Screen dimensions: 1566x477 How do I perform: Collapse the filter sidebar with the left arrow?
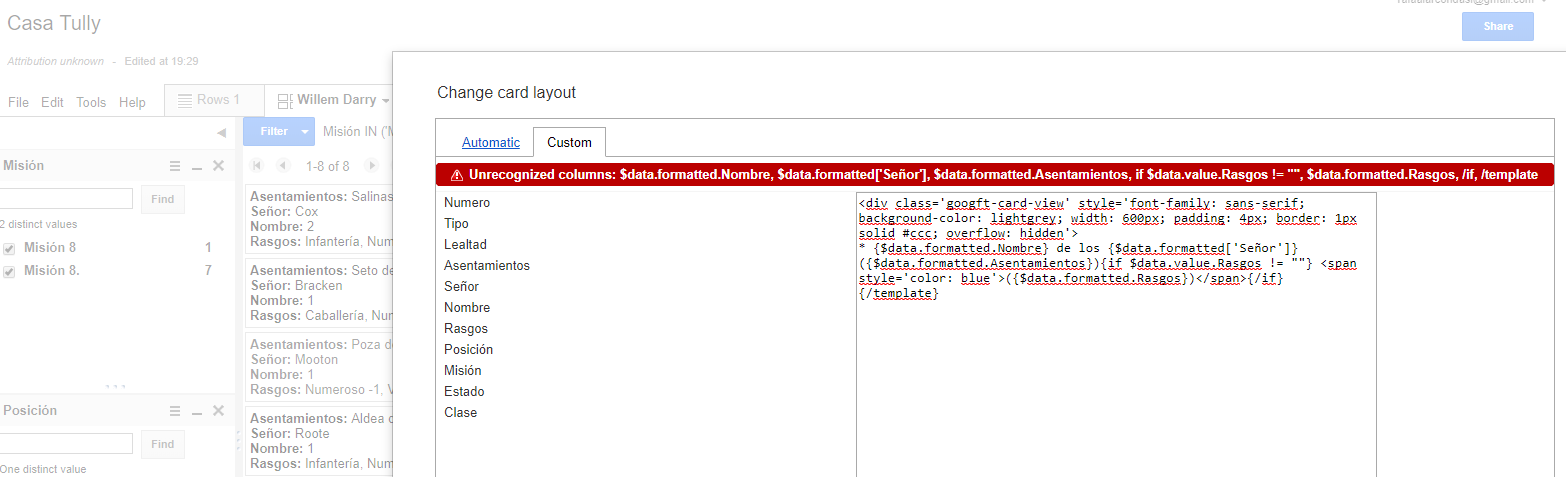(221, 133)
